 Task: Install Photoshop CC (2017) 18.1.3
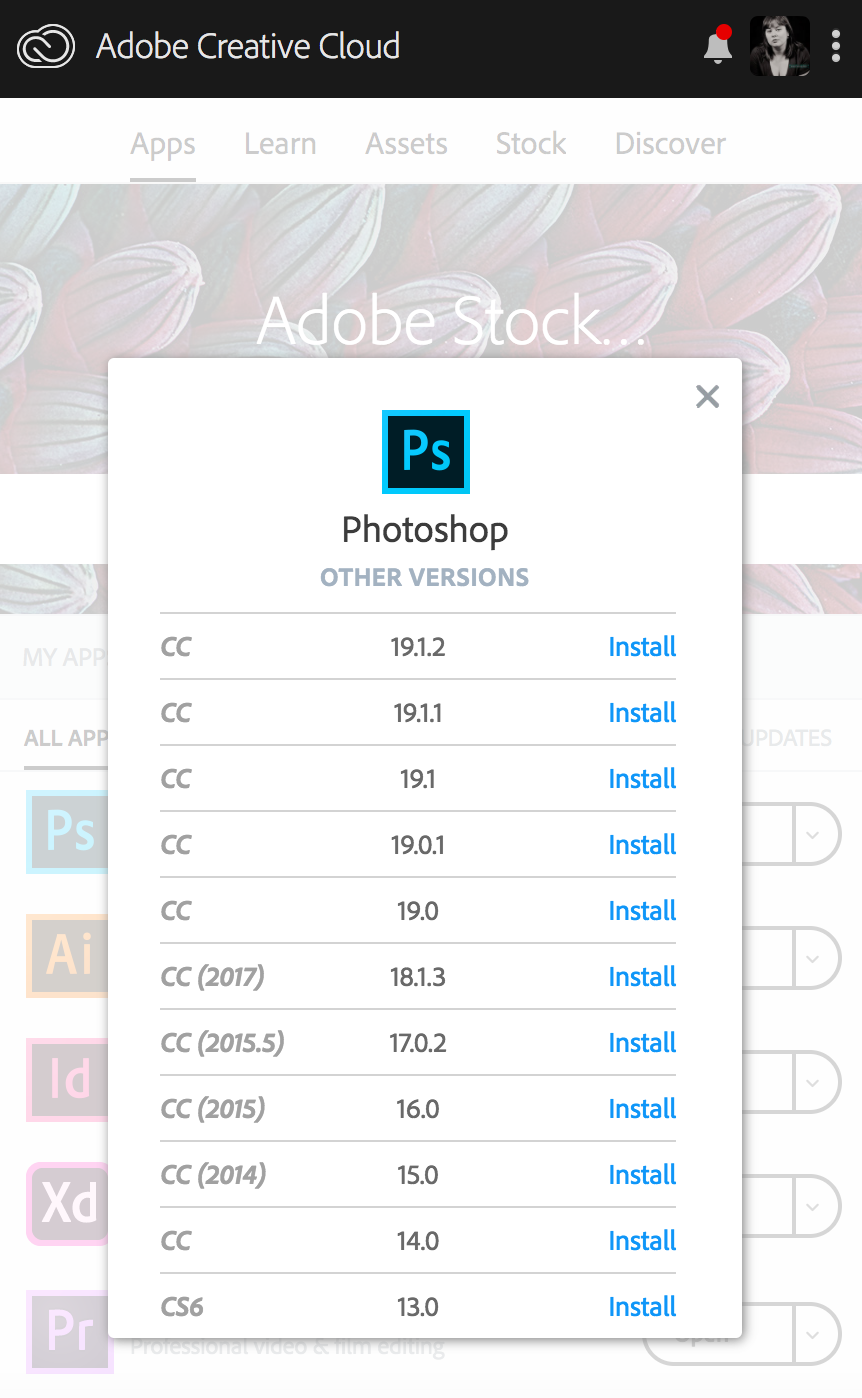pos(642,977)
